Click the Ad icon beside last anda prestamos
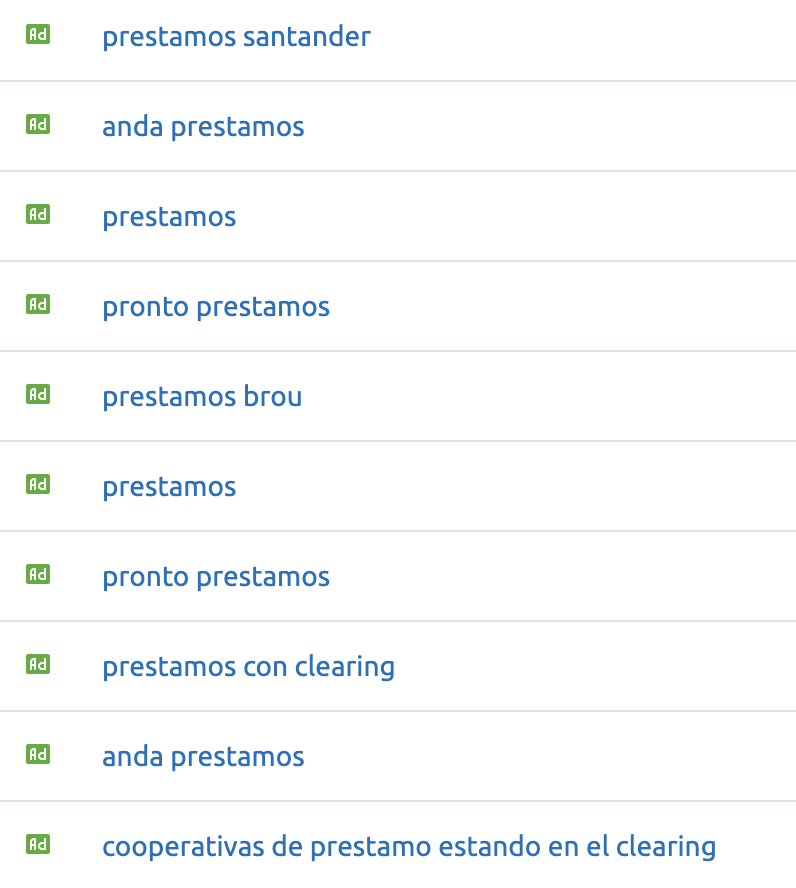The height and width of the screenshot is (888, 796). point(38,754)
